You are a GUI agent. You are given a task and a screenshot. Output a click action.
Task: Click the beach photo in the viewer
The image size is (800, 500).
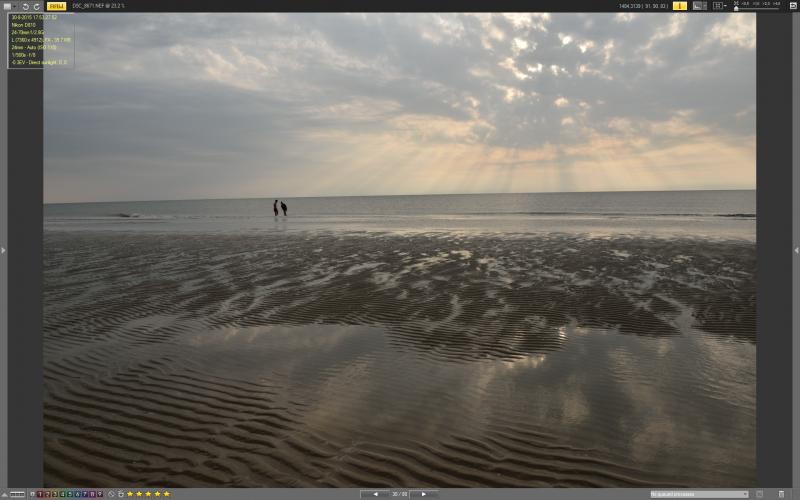[399, 250]
